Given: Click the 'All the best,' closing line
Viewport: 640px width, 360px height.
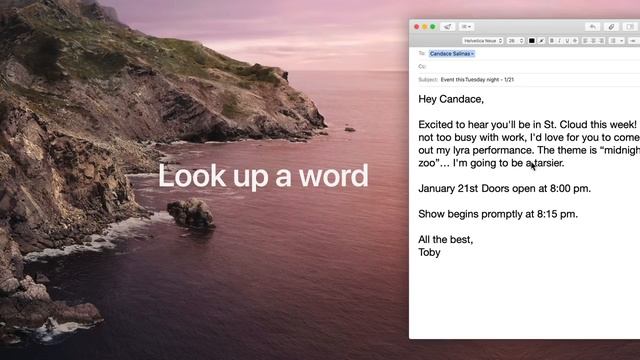Looking at the screenshot, I should tap(445, 239).
